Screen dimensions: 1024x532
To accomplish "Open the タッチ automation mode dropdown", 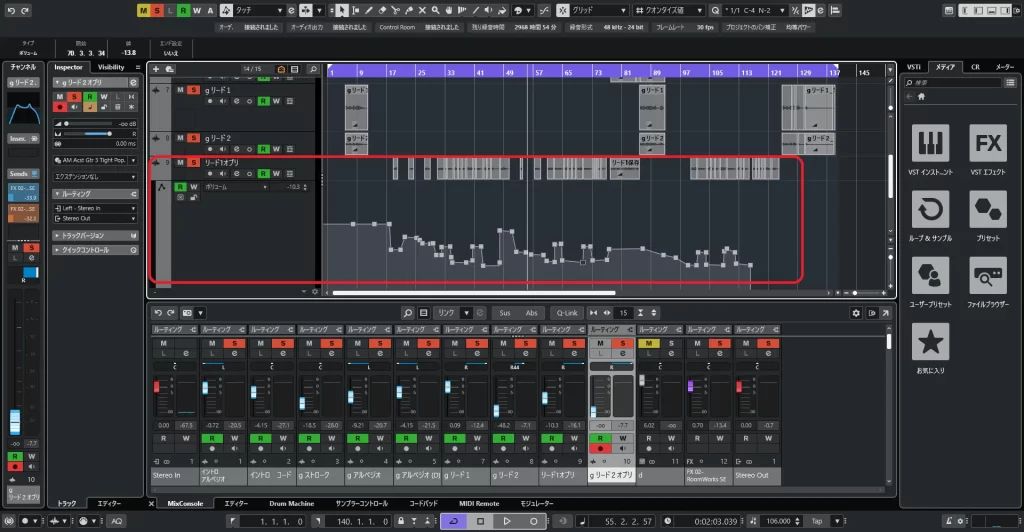I will (260, 10).
